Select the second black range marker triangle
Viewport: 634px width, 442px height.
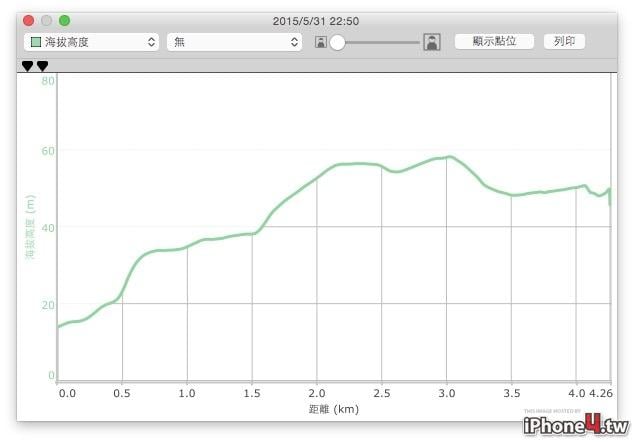pyautogui.click(x=42, y=66)
